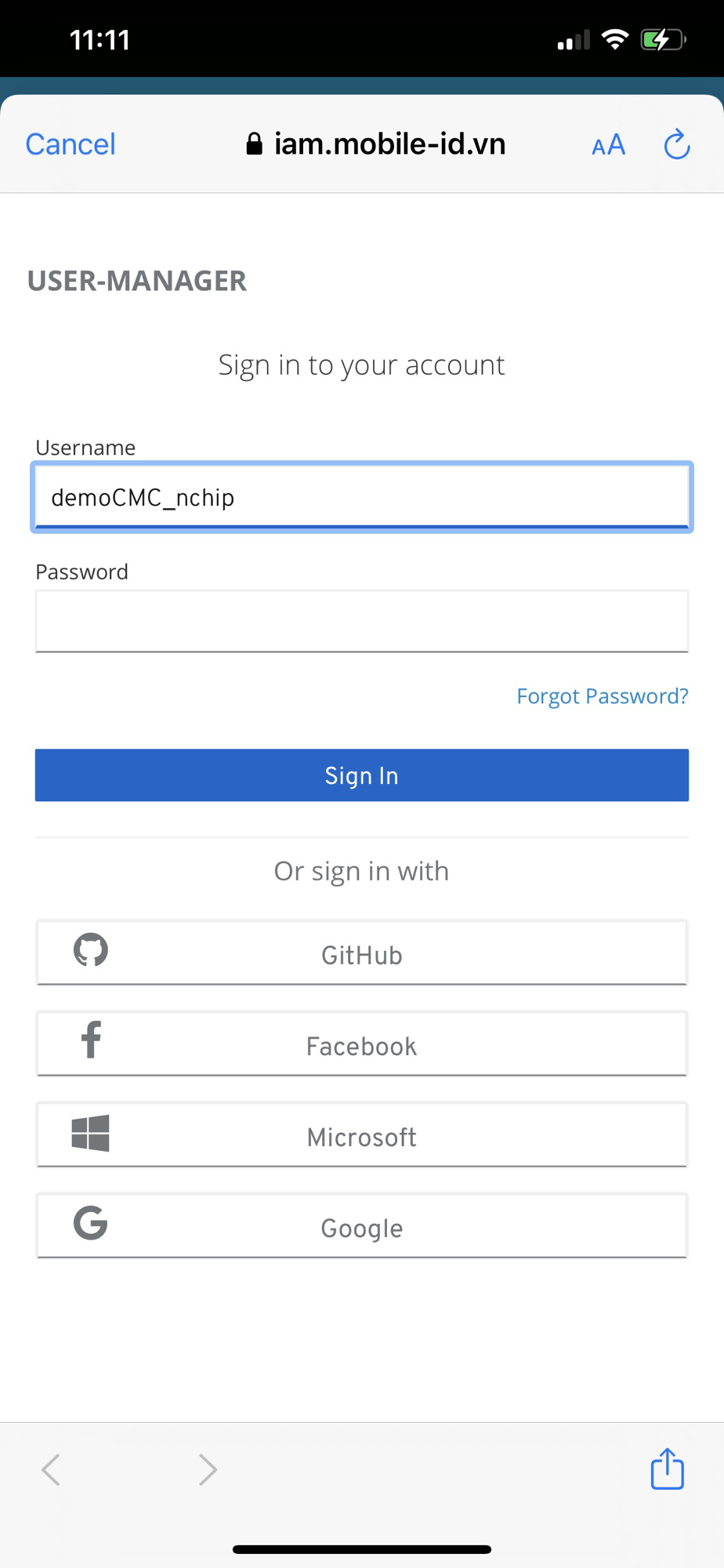Tap the Microsoft Windows logo icon
The height and width of the screenshot is (1568, 724).
point(91,1133)
